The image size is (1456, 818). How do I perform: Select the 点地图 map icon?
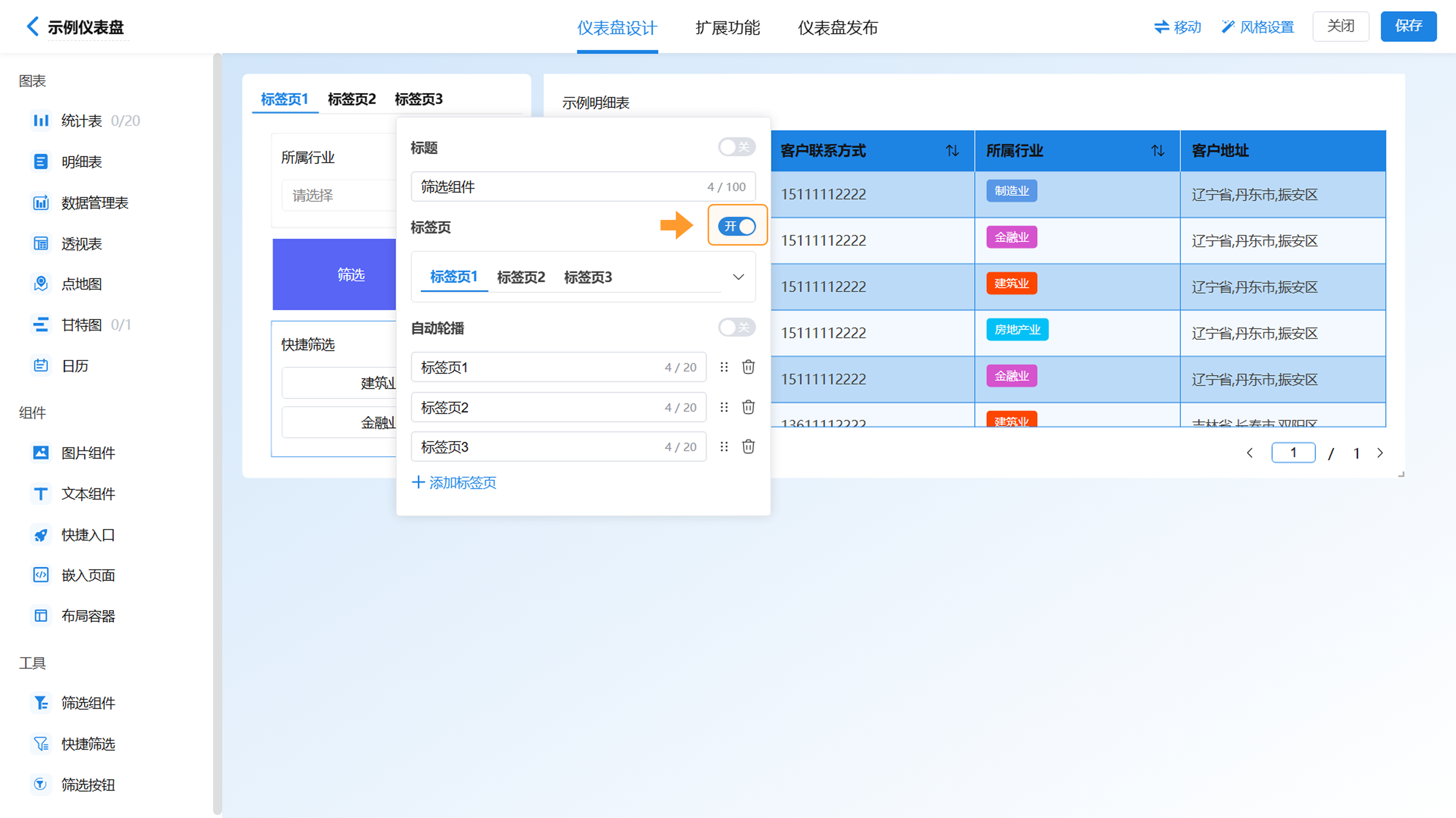tap(41, 284)
